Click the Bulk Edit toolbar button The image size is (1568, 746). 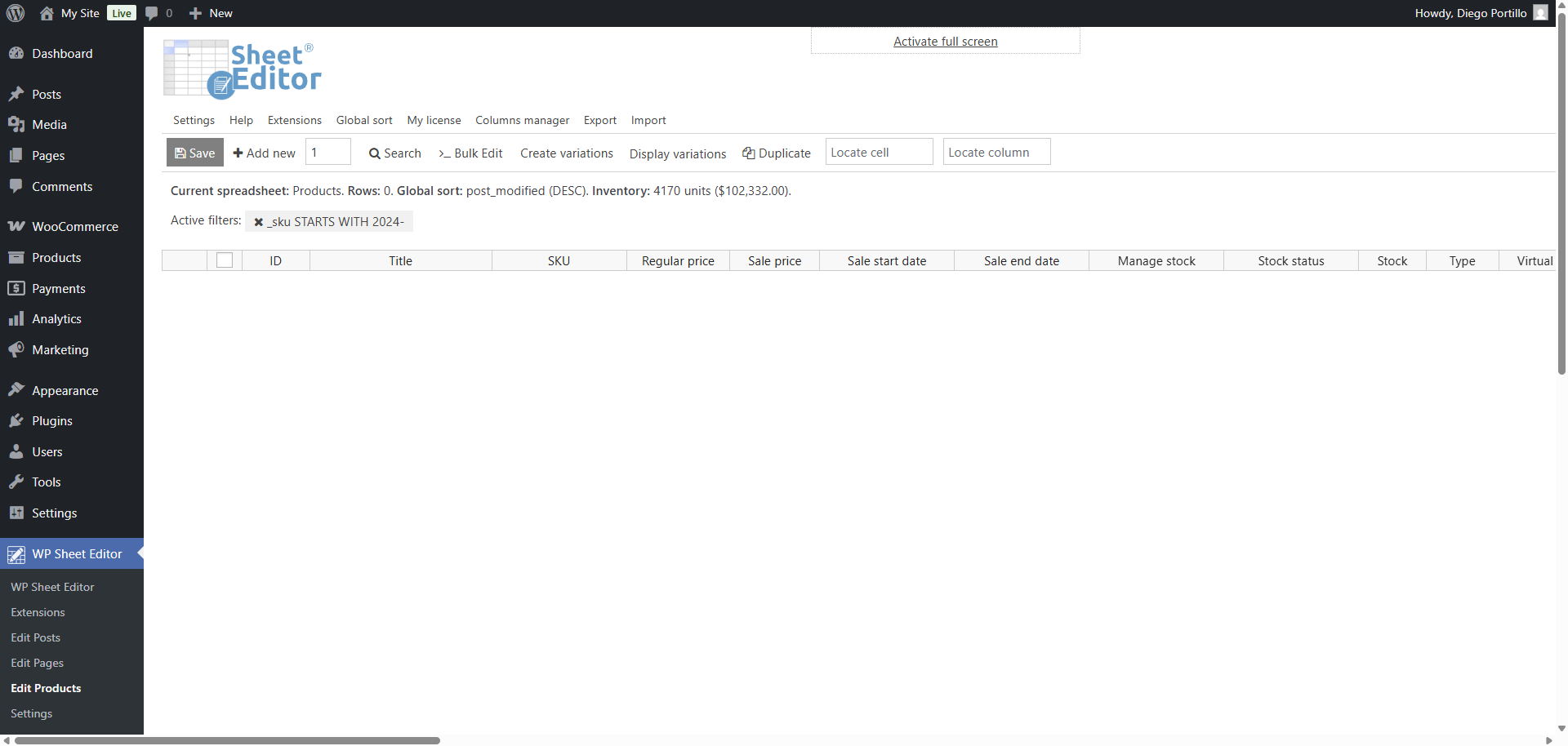click(470, 153)
